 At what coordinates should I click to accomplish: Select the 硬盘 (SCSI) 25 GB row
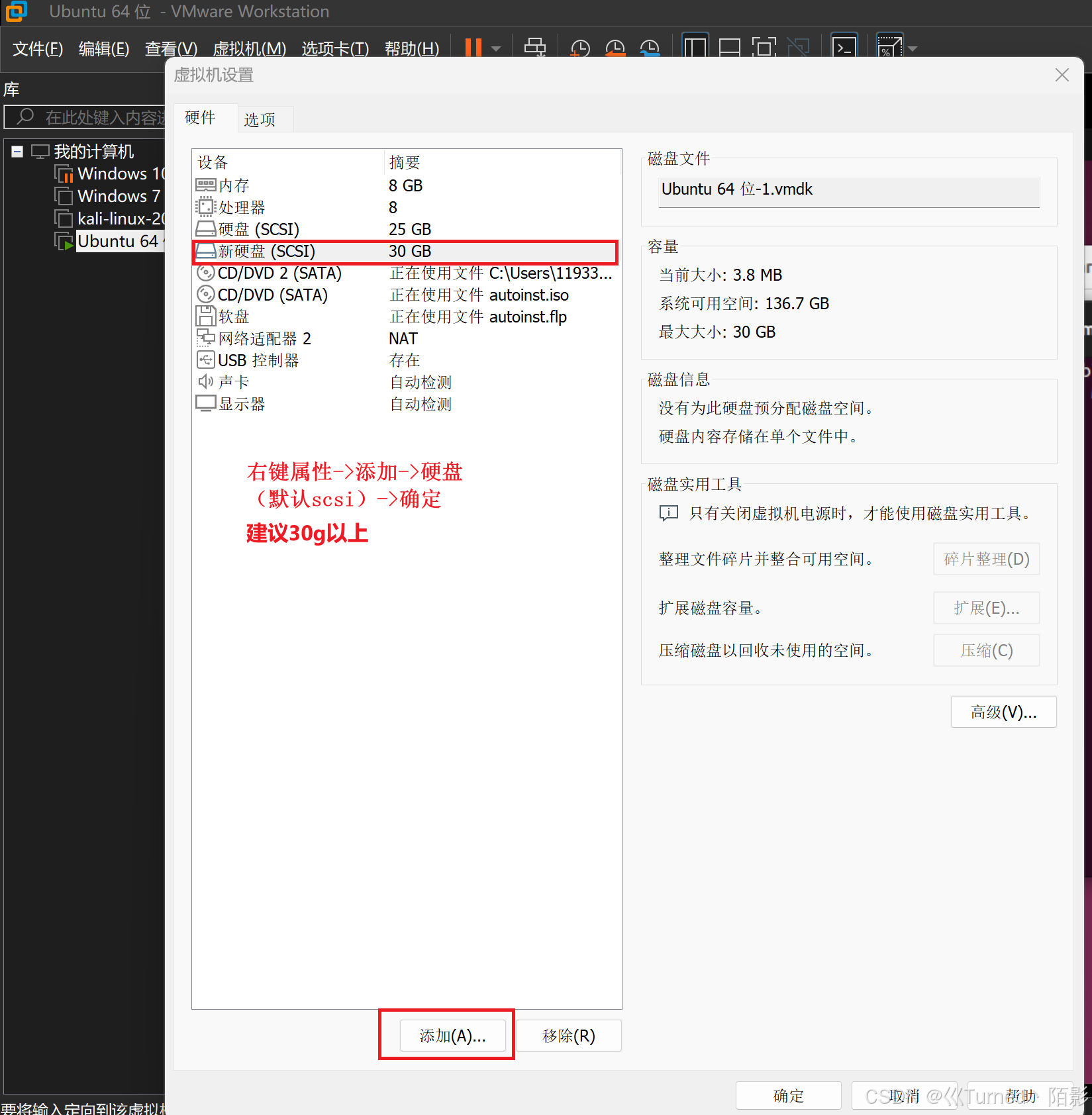click(x=406, y=229)
